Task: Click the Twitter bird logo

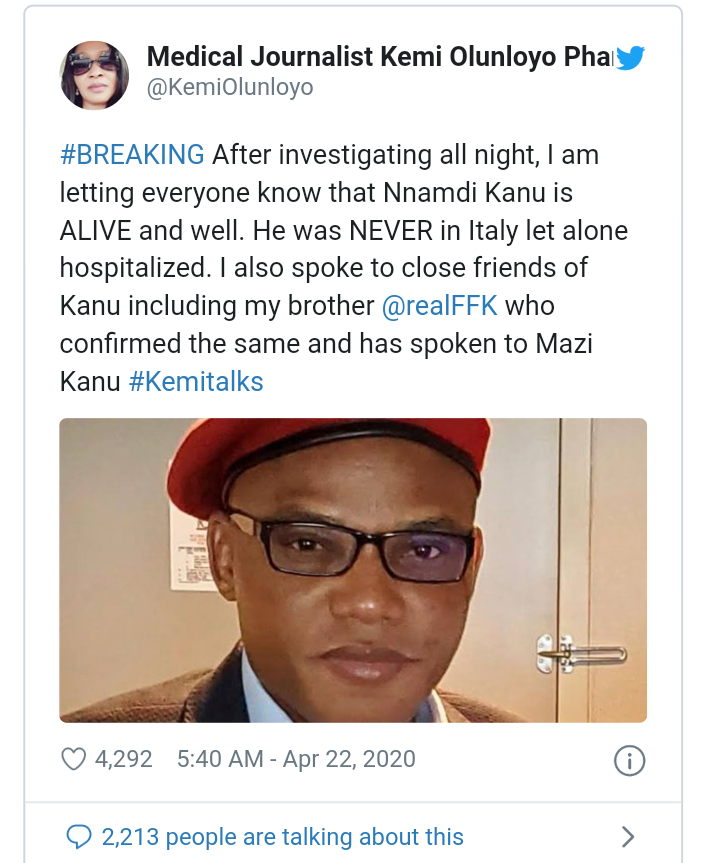Action: click(629, 58)
